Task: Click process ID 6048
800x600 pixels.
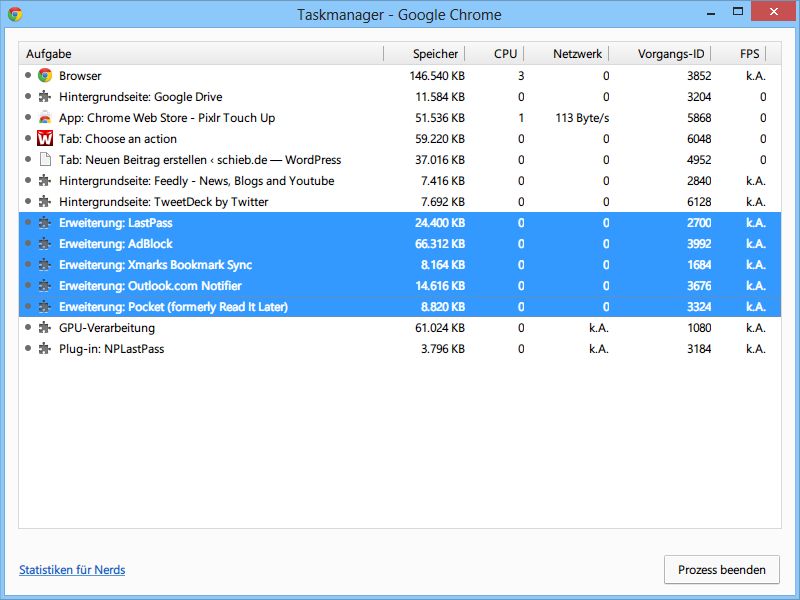Action: point(698,138)
